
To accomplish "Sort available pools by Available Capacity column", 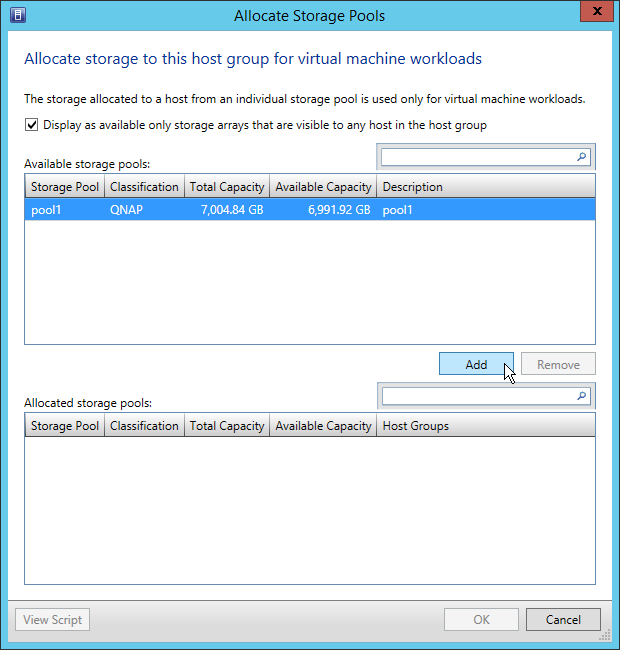I will click(x=323, y=187).
